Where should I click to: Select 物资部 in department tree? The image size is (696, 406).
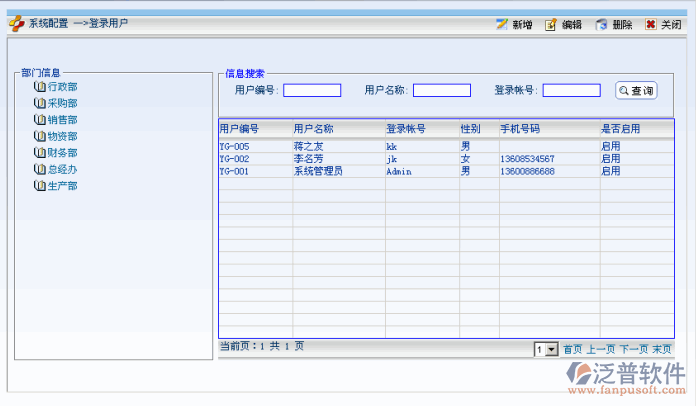(62, 136)
